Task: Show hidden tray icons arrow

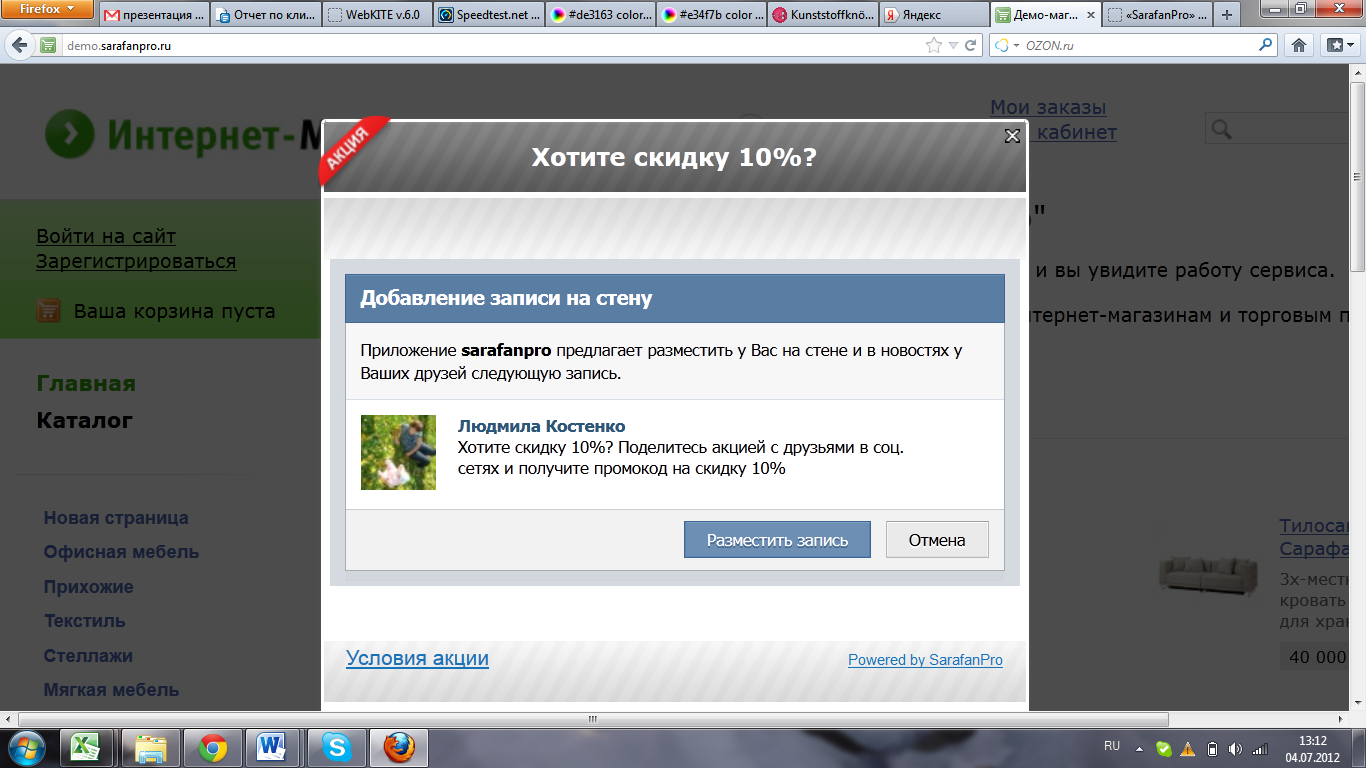Action: coord(1139,748)
